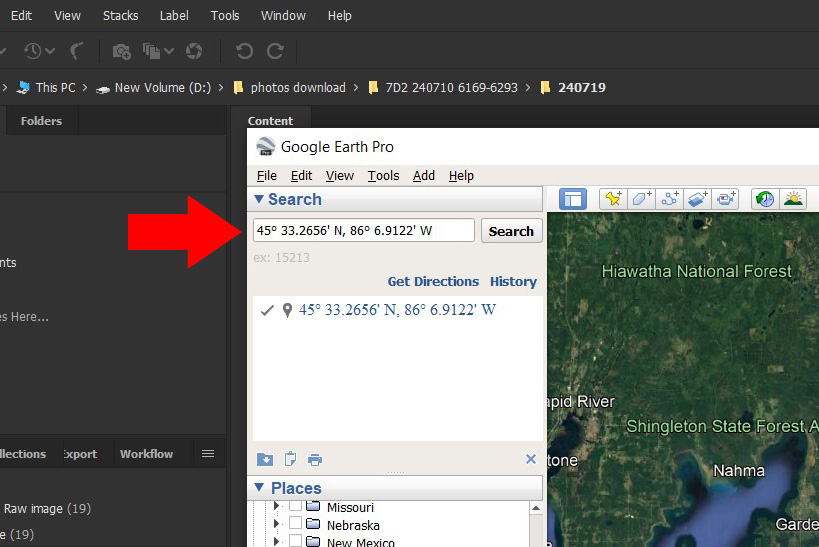Click the coordinates search input field
The width and height of the screenshot is (819, 547).
pyautogui.click(x=364, y=230)
